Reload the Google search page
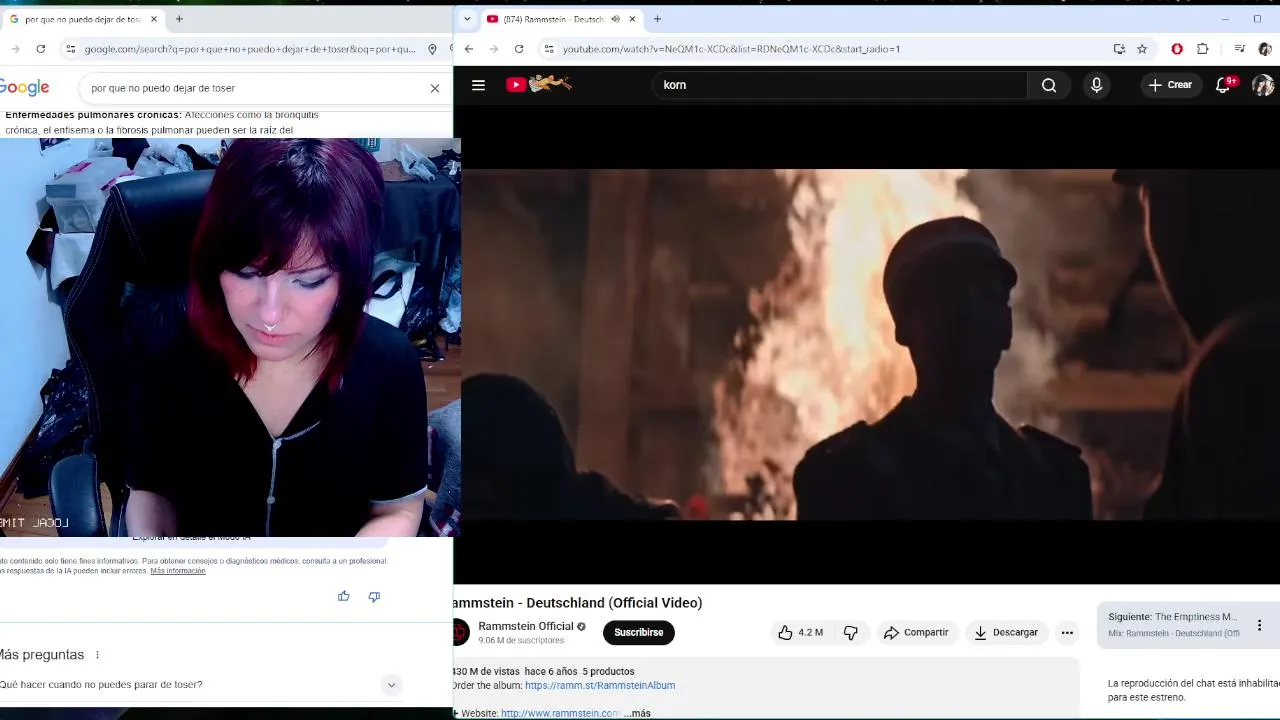Screen dimensions: 1280x720 tap(40, 49)
